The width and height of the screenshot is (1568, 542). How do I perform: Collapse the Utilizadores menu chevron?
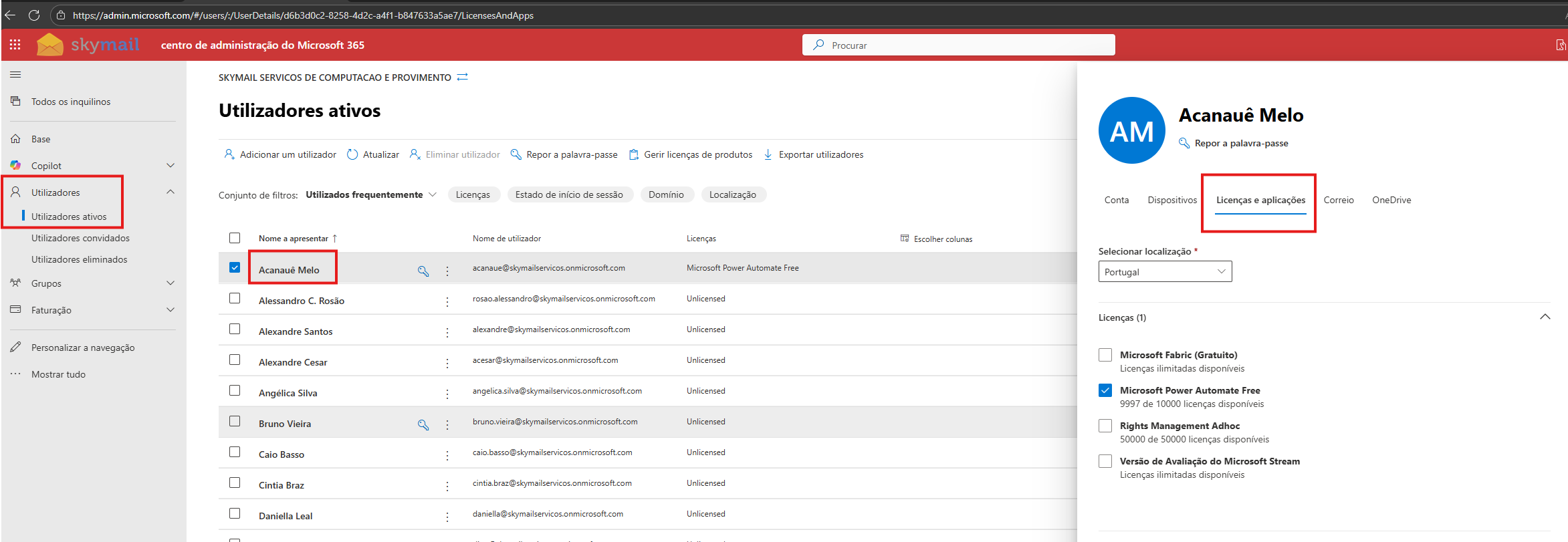(171, 192)
